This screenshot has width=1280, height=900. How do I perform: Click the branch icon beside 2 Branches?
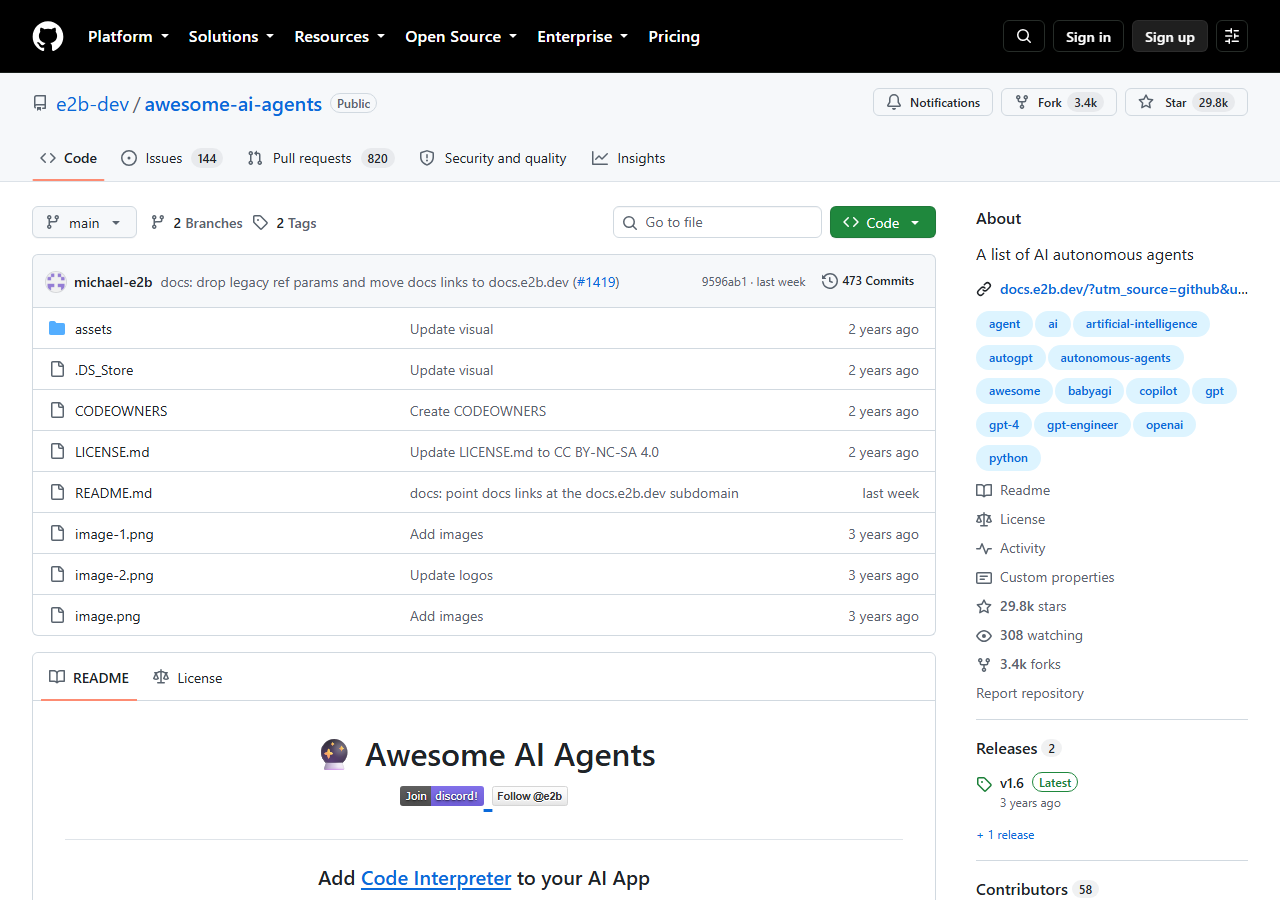pos(158,222)
